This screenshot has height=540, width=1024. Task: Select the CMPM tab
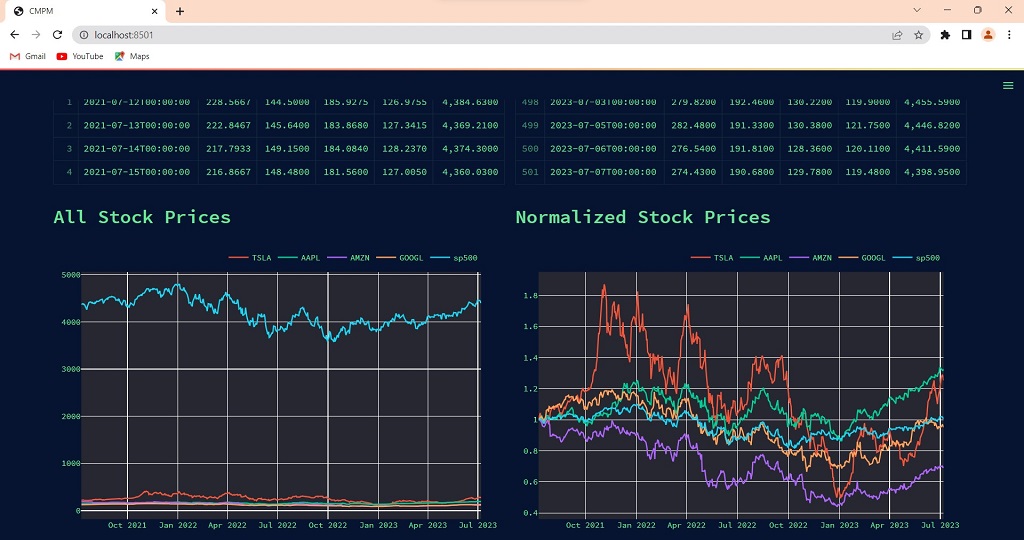click(85, 11)
